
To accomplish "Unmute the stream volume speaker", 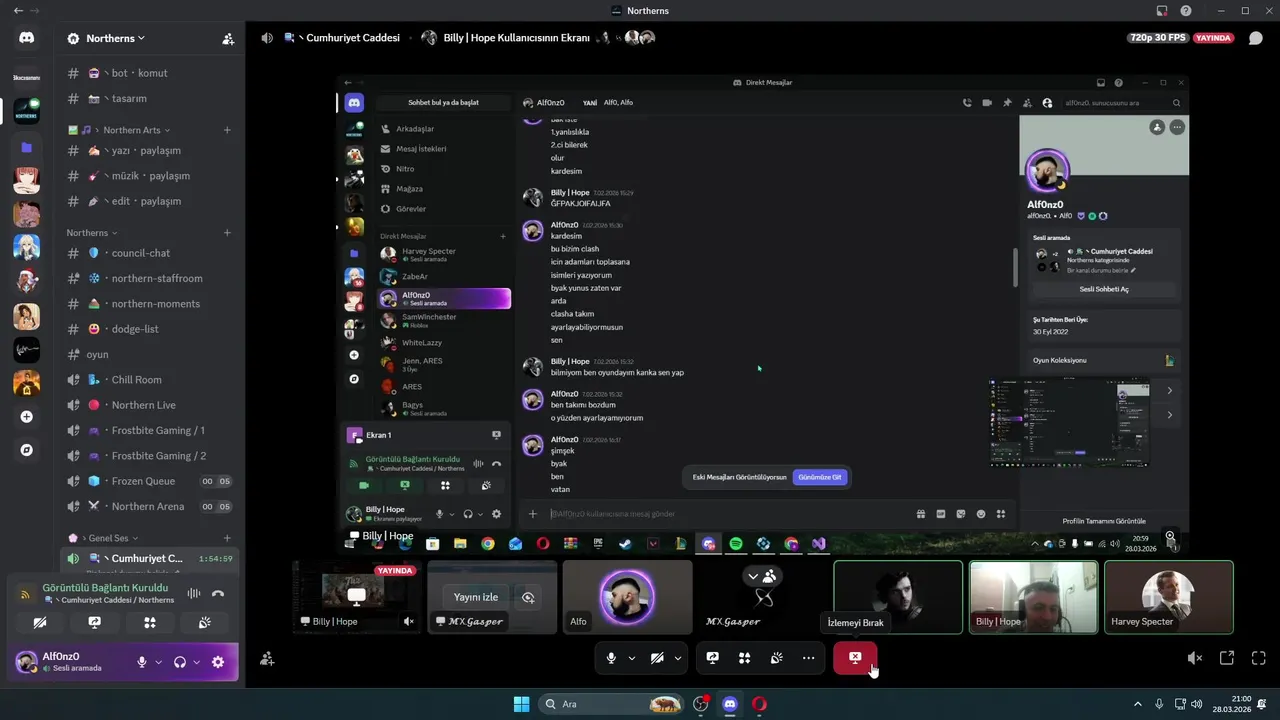I will pyautogui.click(x=1194, y=658).
